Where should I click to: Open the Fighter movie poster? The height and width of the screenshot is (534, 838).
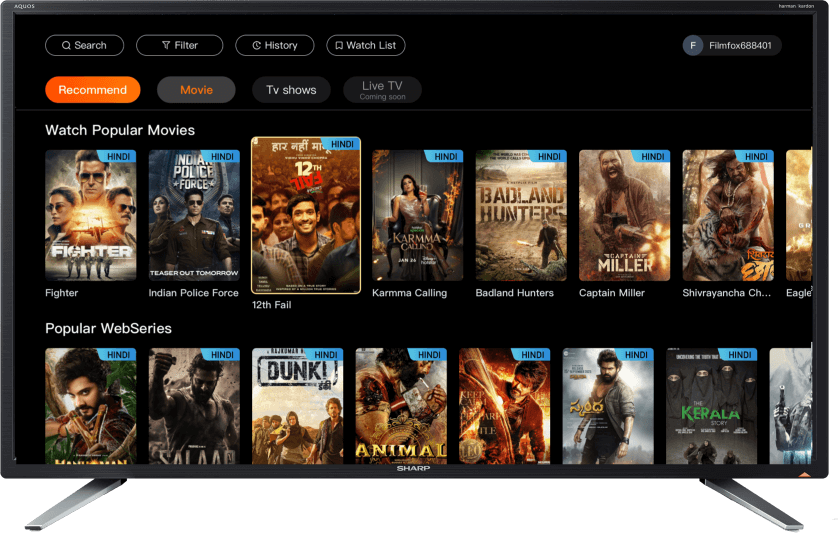click(91, 215)
